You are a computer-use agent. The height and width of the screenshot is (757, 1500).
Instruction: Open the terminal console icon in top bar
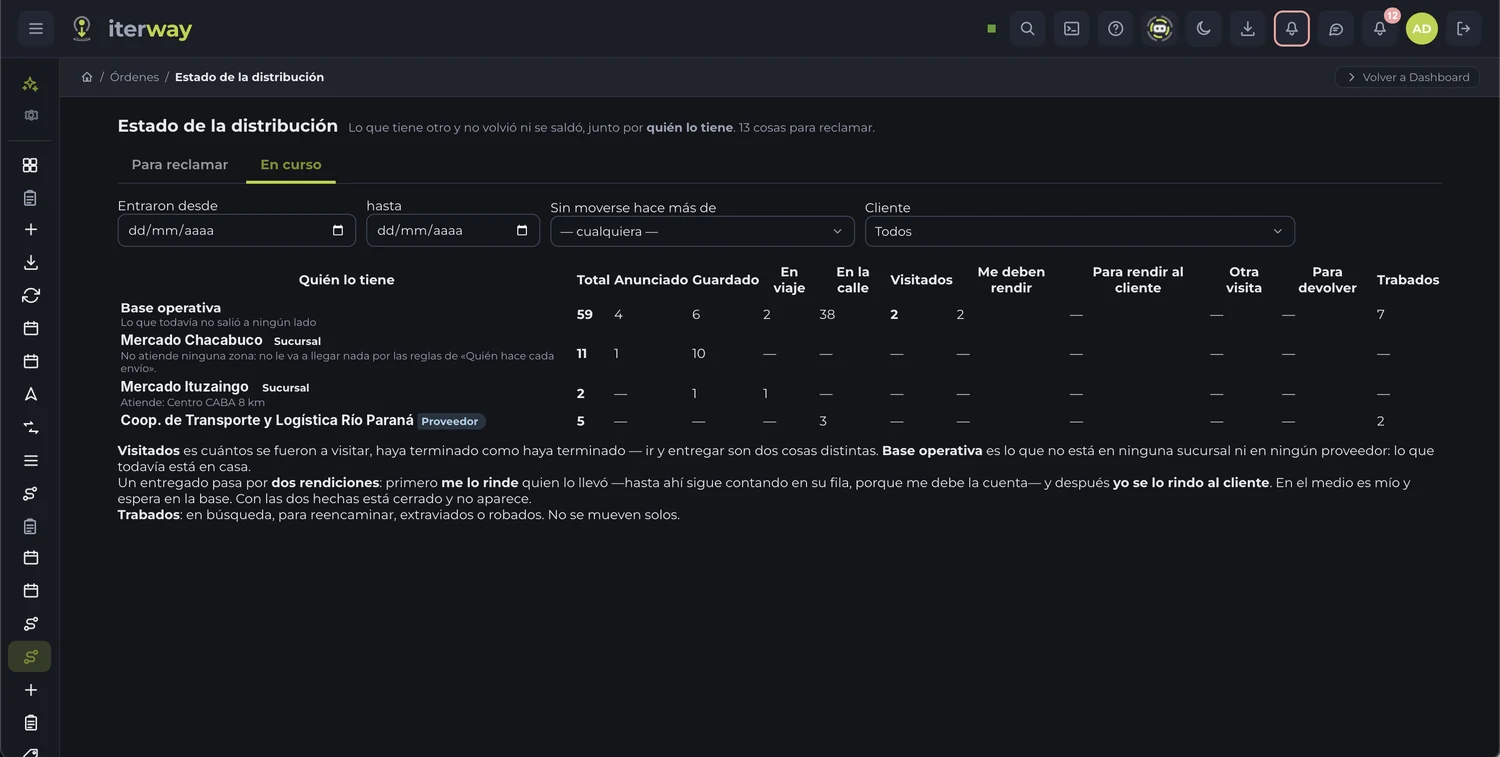1071,29
